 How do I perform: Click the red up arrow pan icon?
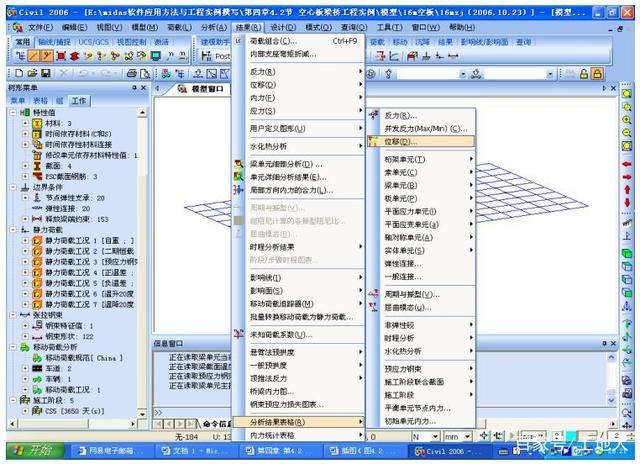[x=627, y=190]
